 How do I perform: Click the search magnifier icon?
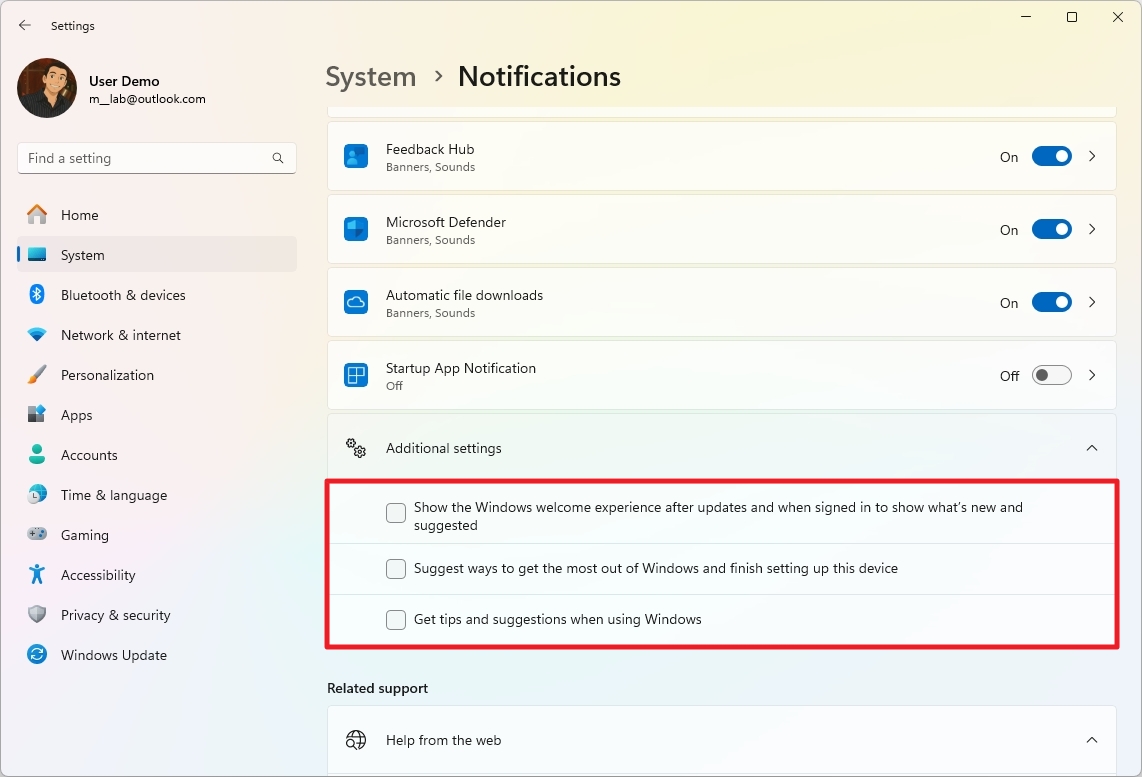pyautogui.click(x=278, y=158)
